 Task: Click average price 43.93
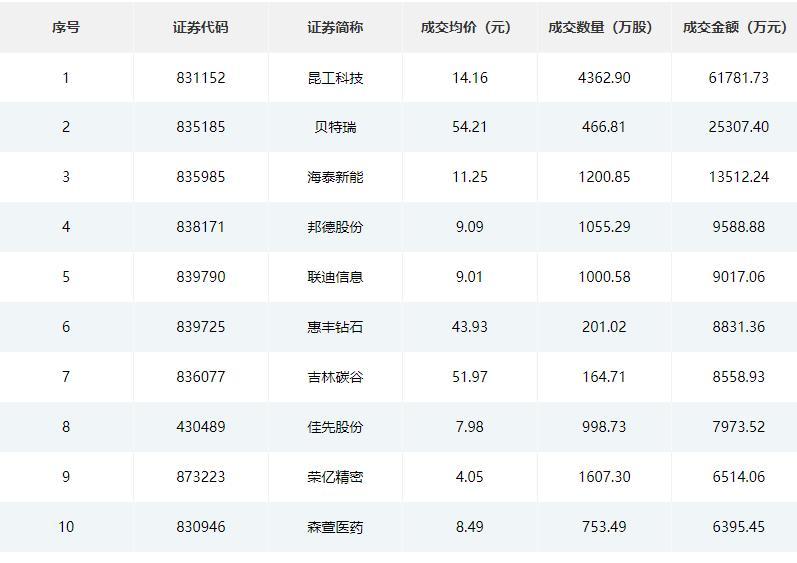470,327
